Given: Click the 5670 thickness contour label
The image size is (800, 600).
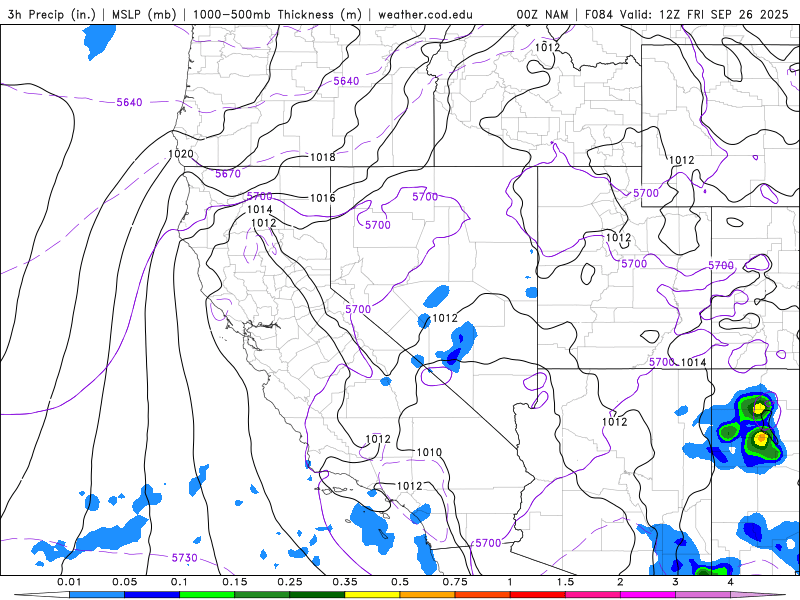Looking at the screenshot, I should pyautogui.click(x=228, y=173).
